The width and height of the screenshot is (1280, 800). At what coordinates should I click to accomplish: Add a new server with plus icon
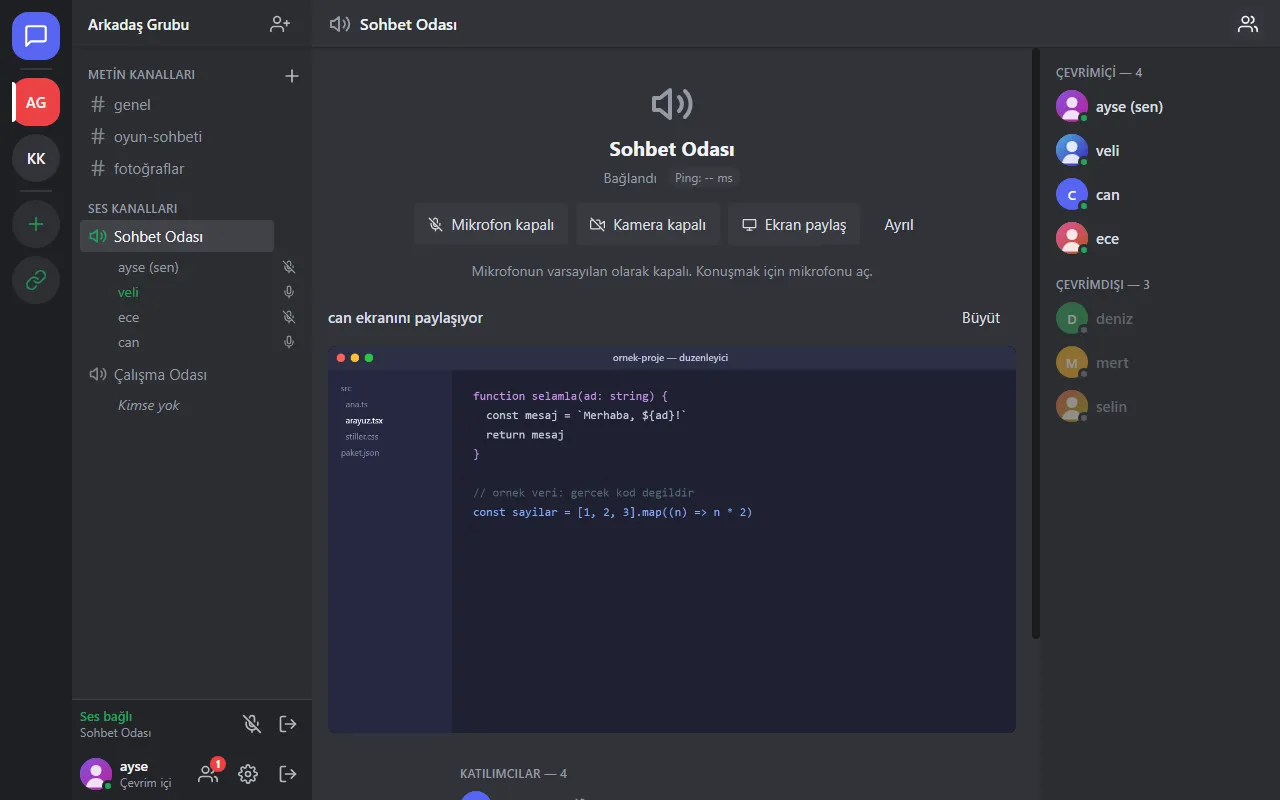point(36,224)
